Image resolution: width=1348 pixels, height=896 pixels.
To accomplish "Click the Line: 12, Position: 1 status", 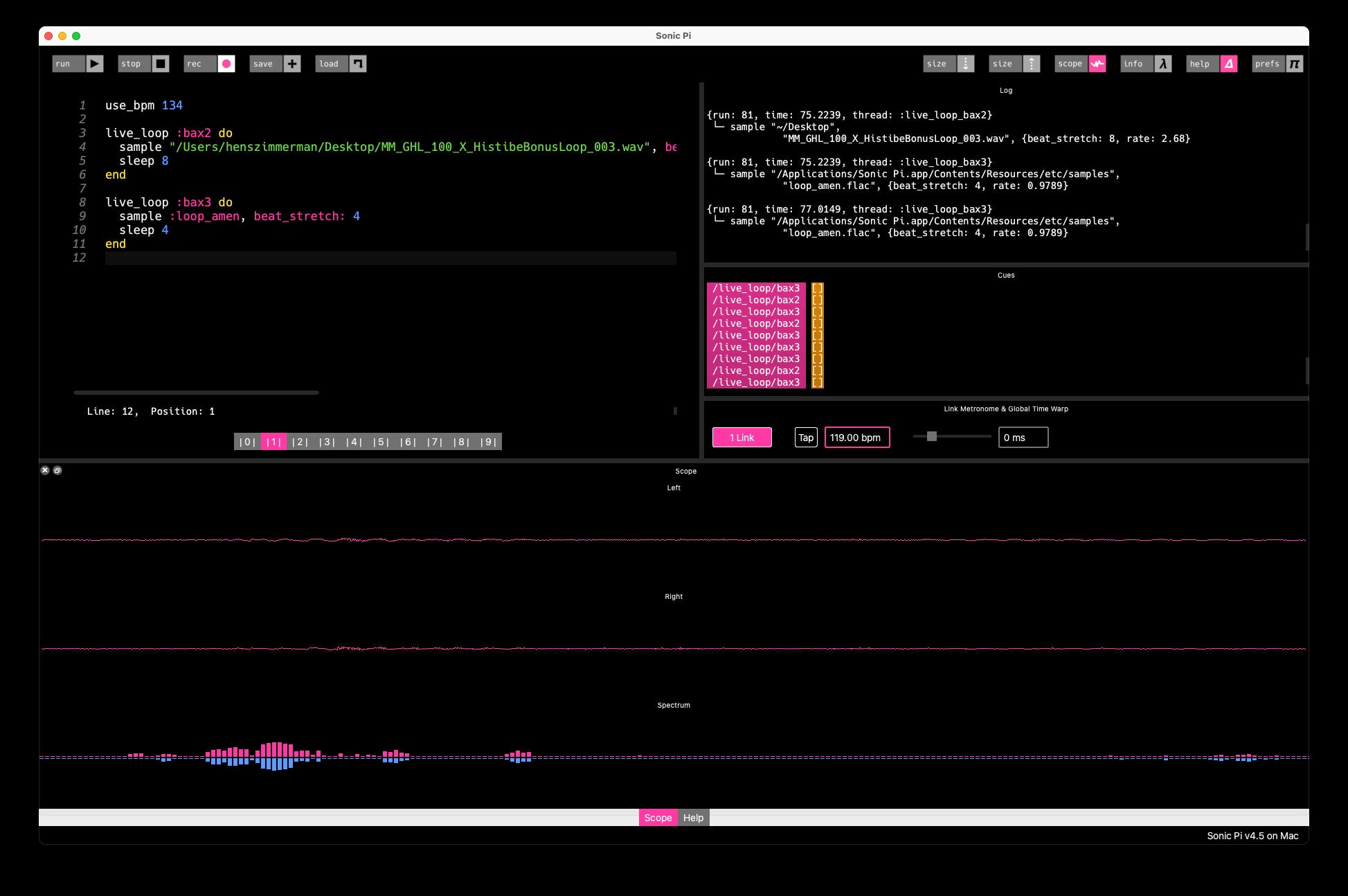I will [x=151, y=411].
